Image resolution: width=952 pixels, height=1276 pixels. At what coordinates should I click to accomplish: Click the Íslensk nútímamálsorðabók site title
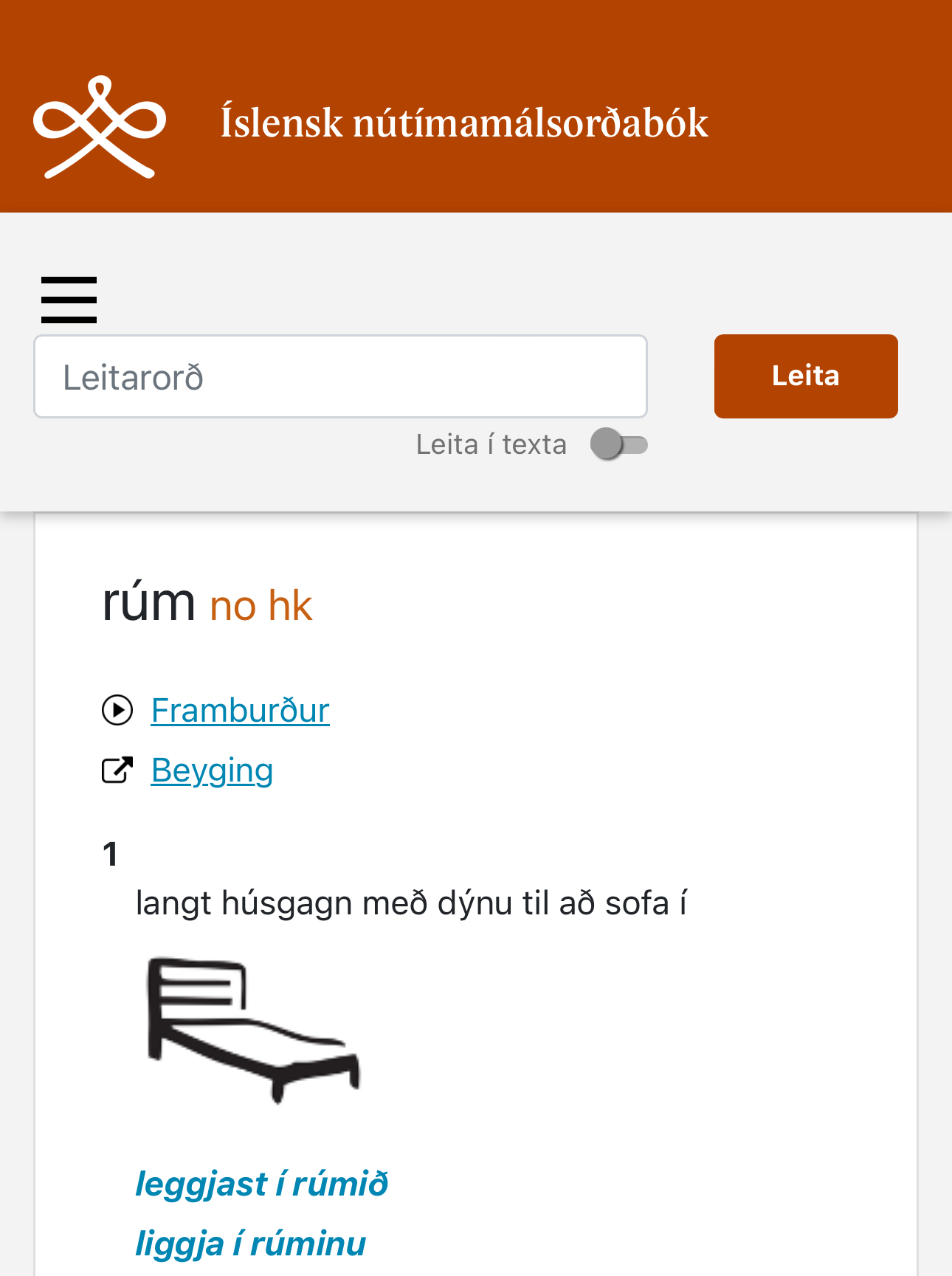coord(464,123)
